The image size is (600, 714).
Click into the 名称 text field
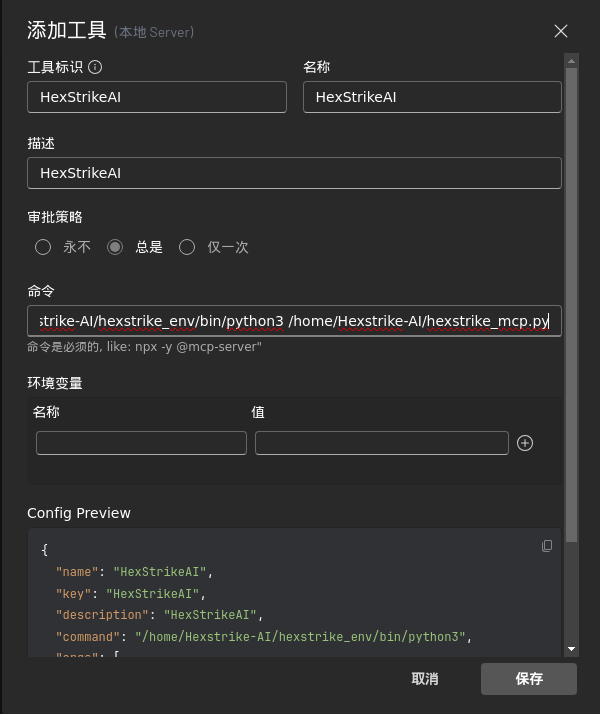(x=431, y=97)
